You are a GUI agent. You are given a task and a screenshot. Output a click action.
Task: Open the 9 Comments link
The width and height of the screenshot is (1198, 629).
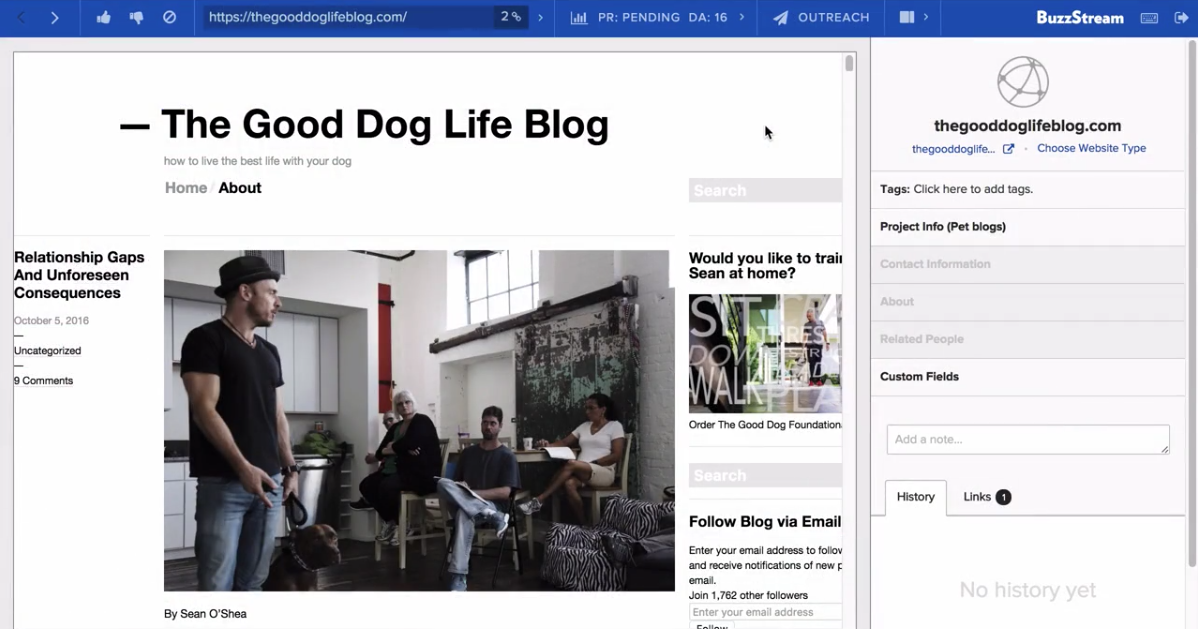[44, 381]
